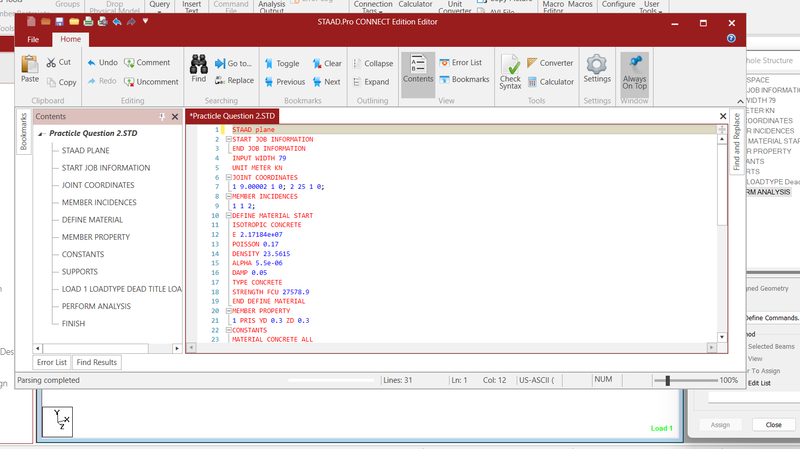
Task: Select DEFINE MATERIAL in Contents tree
Action: click(x=92, y=220)
